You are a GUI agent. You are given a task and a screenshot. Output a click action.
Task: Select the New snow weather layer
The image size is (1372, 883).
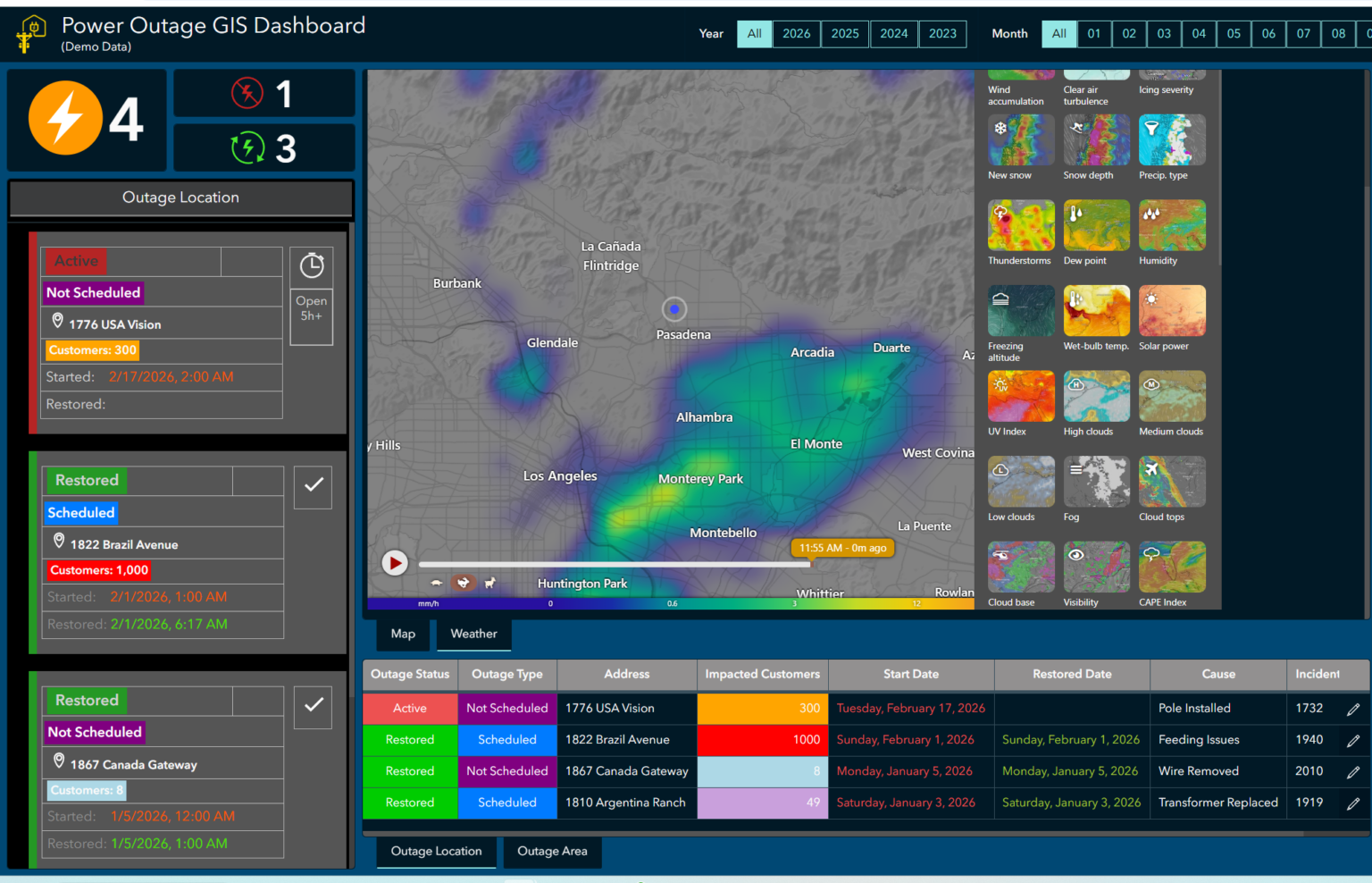1021,140
